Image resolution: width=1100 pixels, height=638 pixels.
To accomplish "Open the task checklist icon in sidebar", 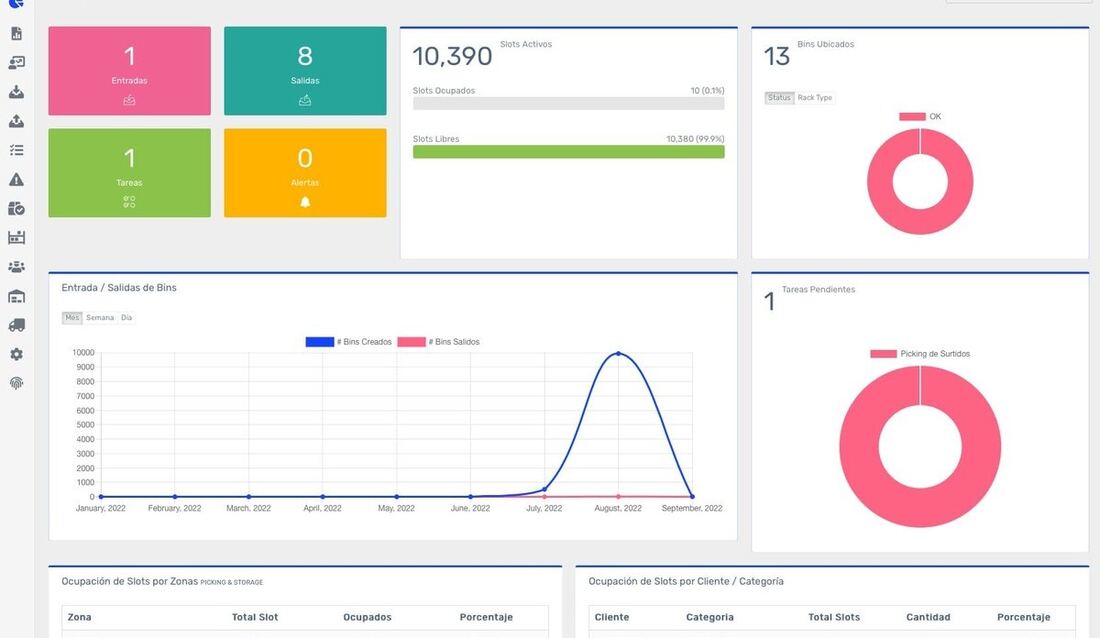I will [x=16, y=150].
